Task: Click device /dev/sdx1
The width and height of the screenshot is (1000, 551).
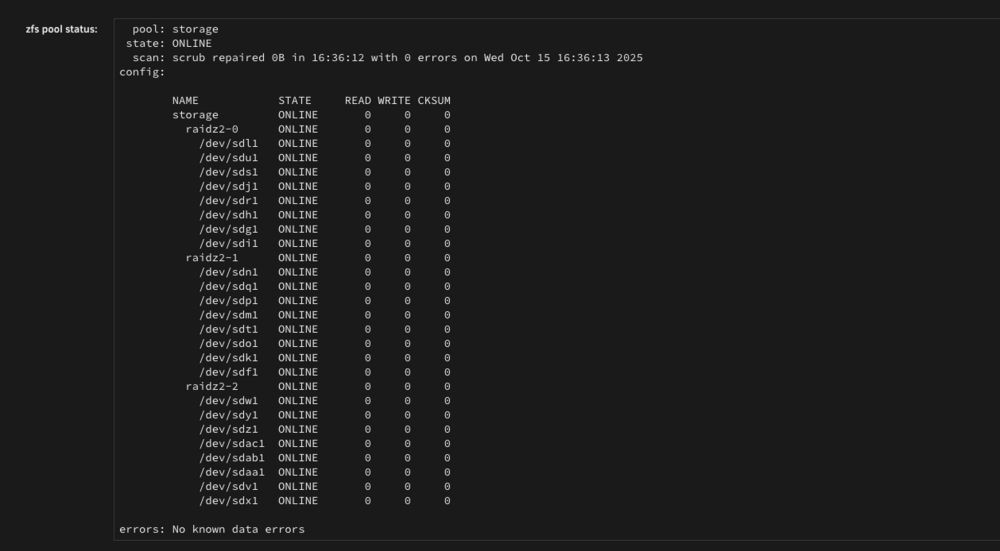Action: [x=228, y=501]
